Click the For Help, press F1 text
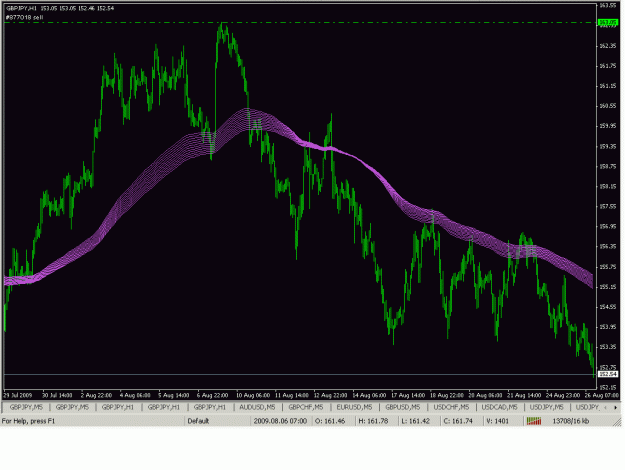The width and height of the screenshot is (625, 470). [28, 421]
